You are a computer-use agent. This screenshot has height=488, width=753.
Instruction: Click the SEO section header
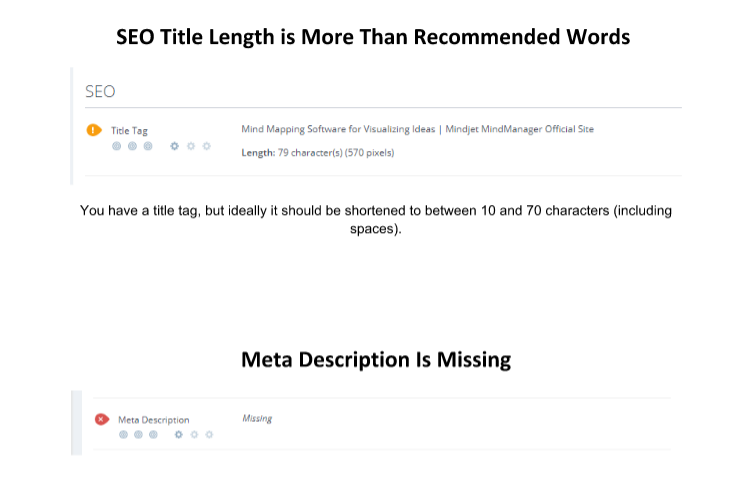click(x=100, y=91)
